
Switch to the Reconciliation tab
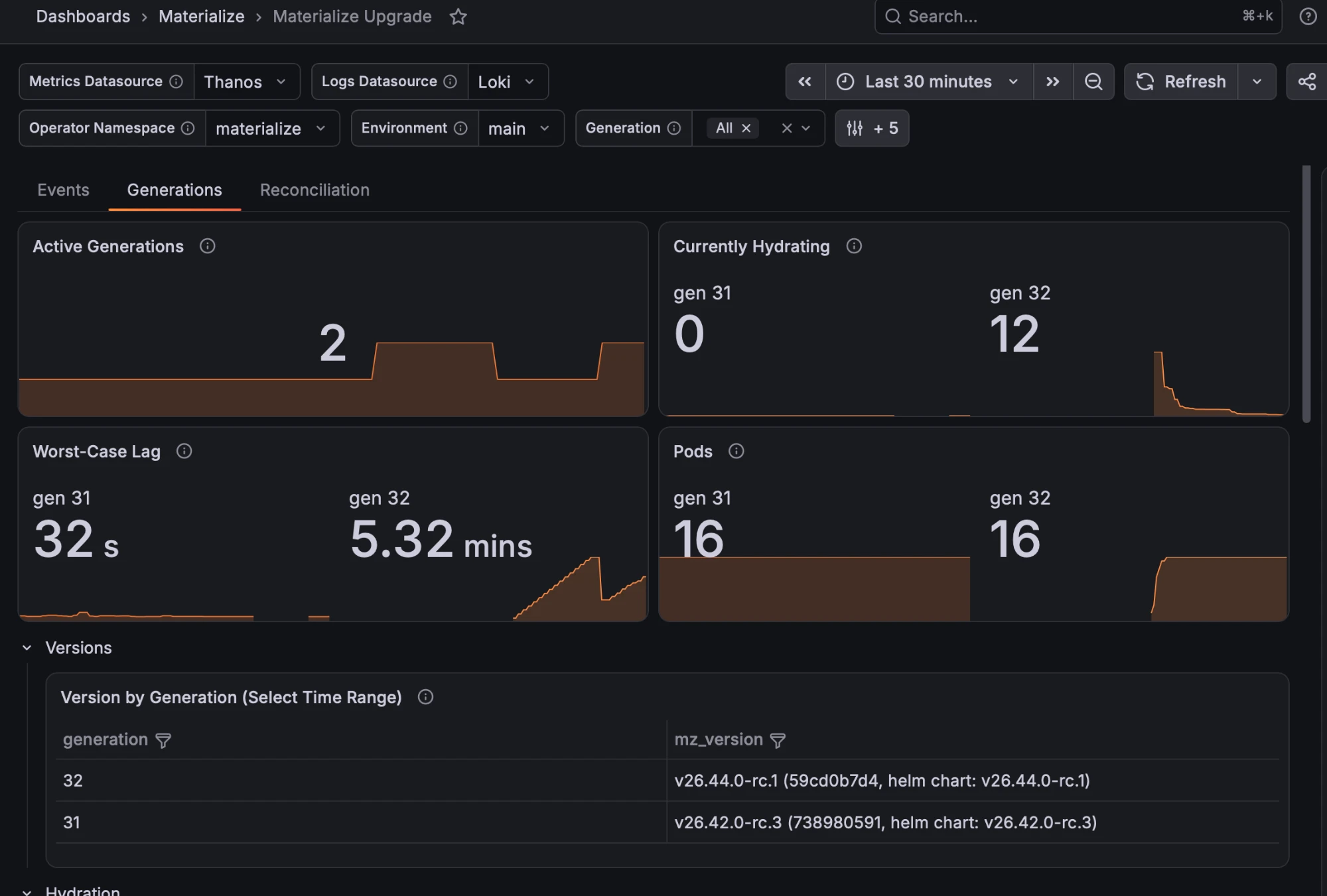pyautogui.click(x=314, y=190)
